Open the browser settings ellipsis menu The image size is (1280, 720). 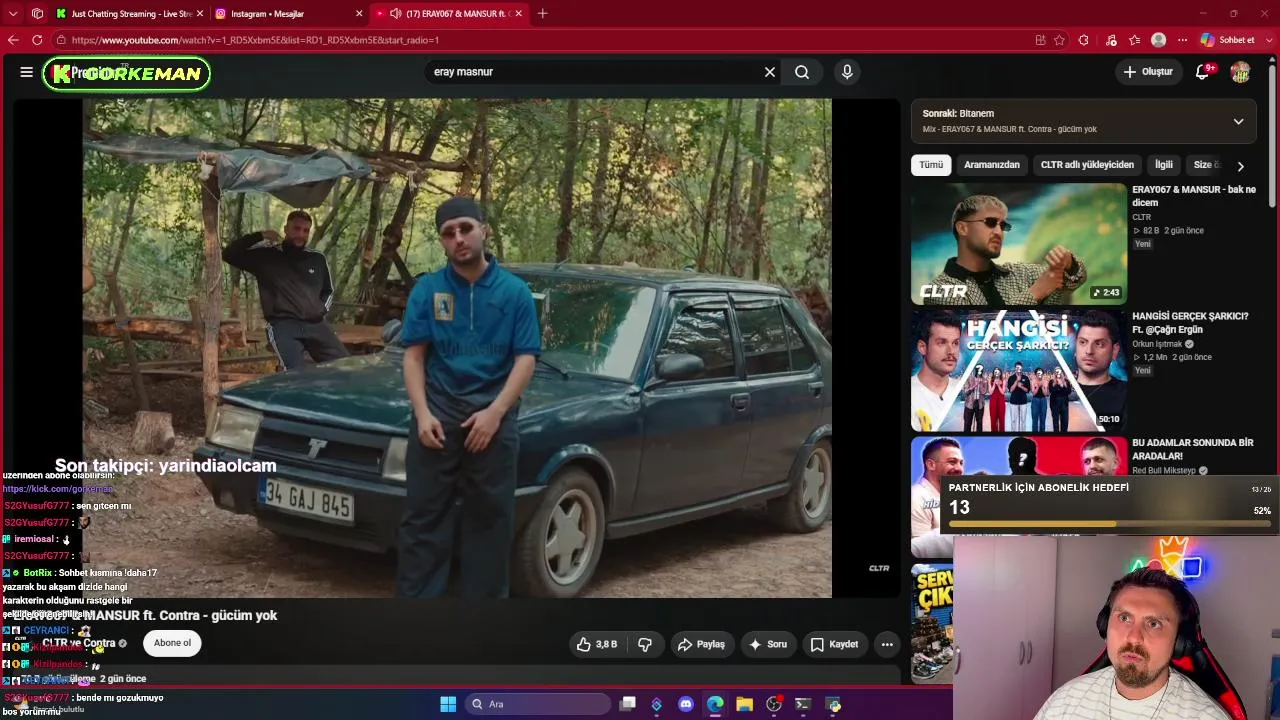point(1182,40)
